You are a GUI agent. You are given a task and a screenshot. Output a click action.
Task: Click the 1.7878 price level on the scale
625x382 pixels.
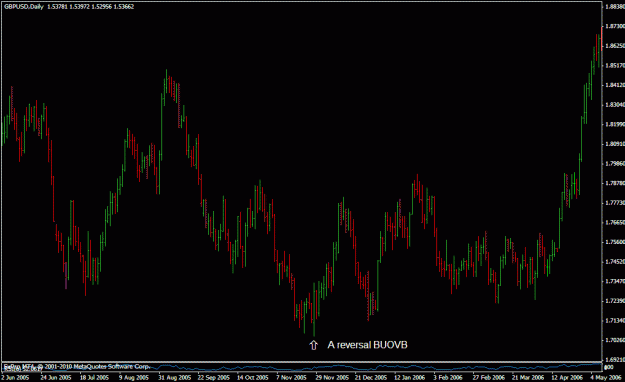click(x=615, y=183)
